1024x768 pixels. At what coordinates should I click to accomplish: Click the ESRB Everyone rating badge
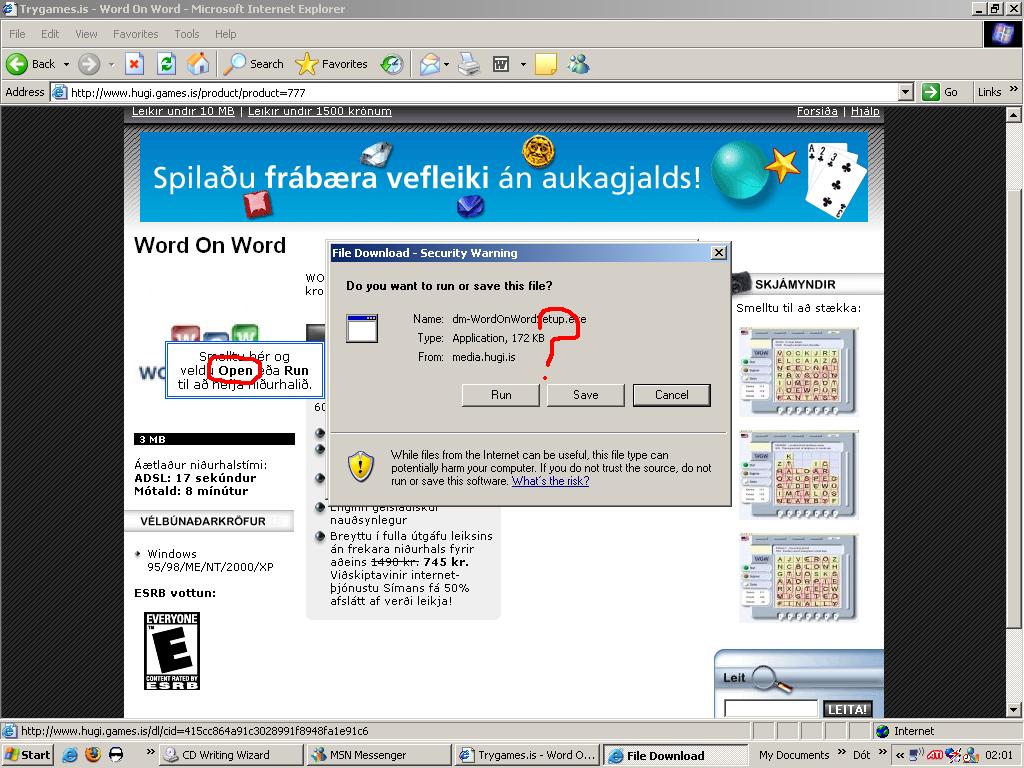click(172, 650)
